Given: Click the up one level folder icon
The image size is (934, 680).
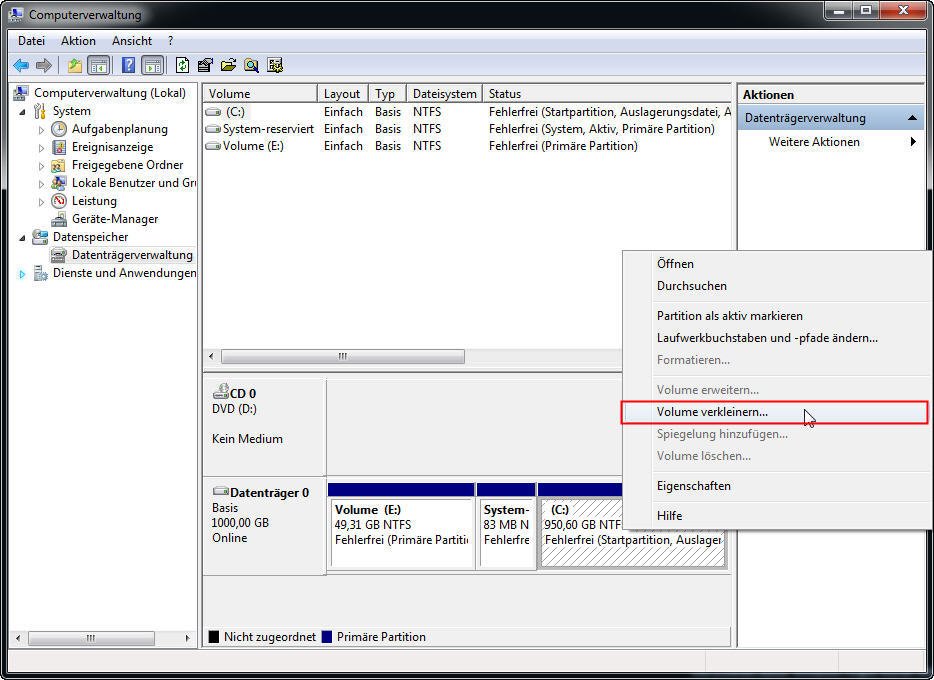Looking at the screenshot, I should (x=74, y=65).
